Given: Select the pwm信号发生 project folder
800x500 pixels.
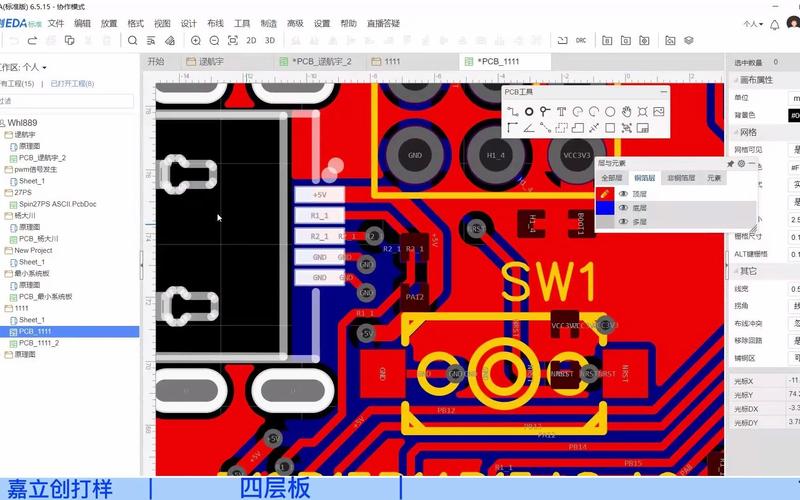Looking at the screenshot, I should point(36,169).
